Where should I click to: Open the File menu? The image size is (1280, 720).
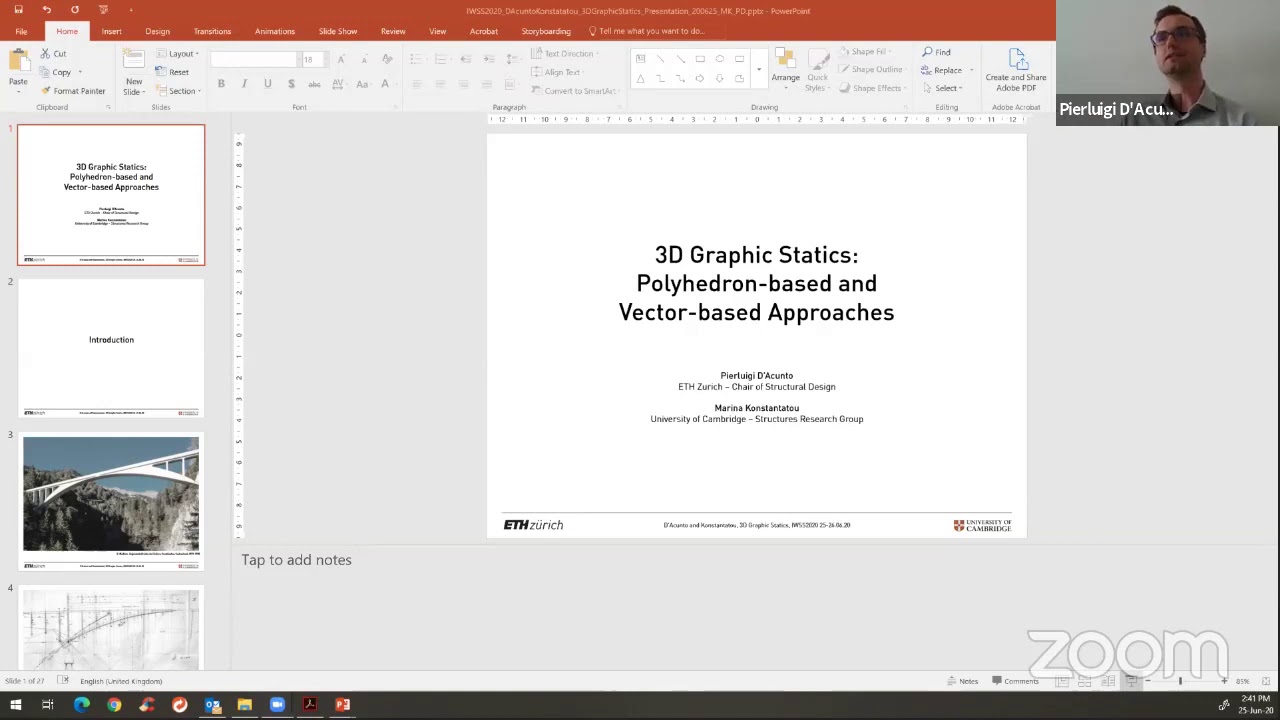point(21,31)
